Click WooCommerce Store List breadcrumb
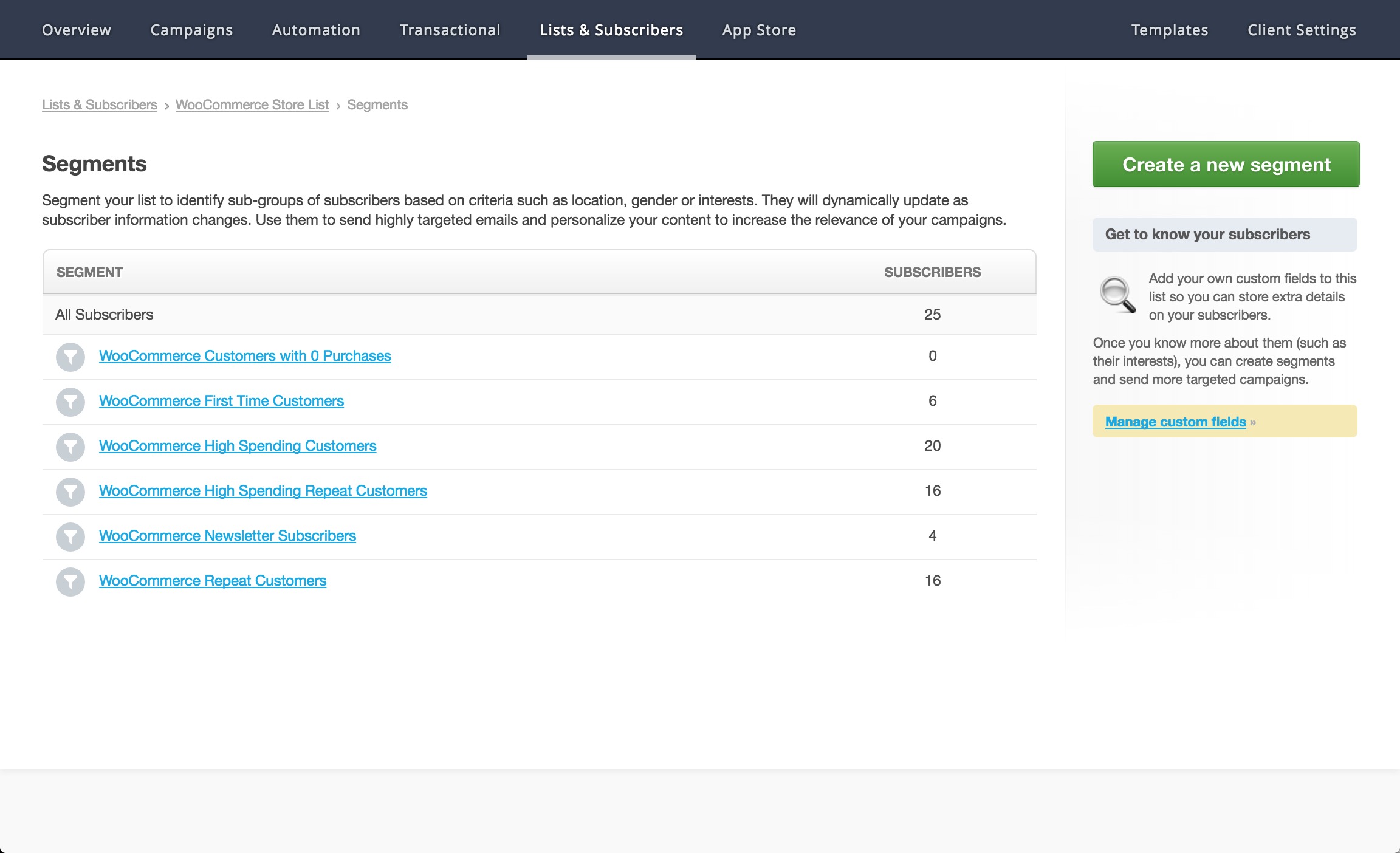The height and width of the screenshot is (853, 1400). 252,104
